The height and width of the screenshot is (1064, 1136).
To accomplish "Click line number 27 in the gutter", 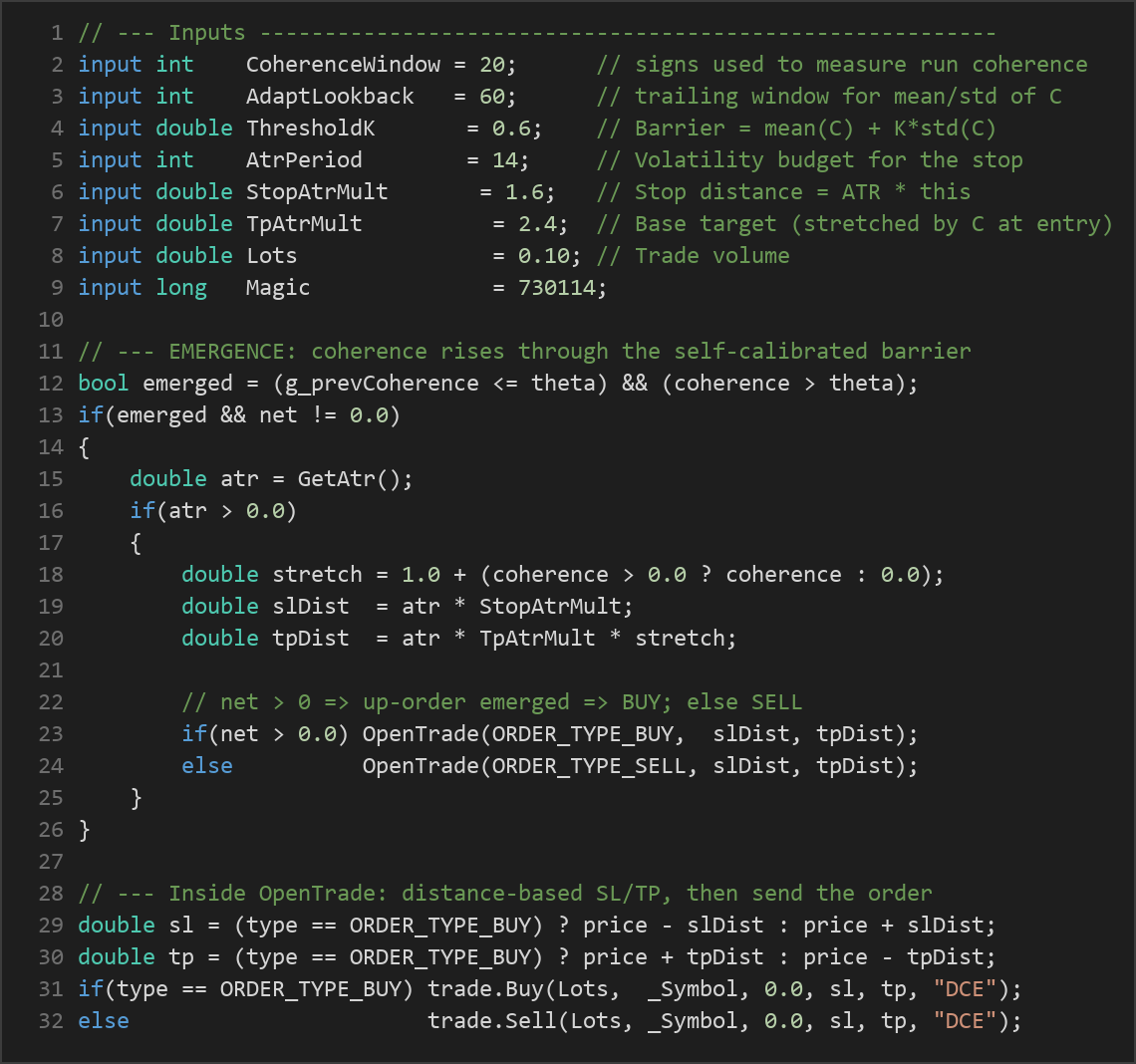I will (51, 861).
